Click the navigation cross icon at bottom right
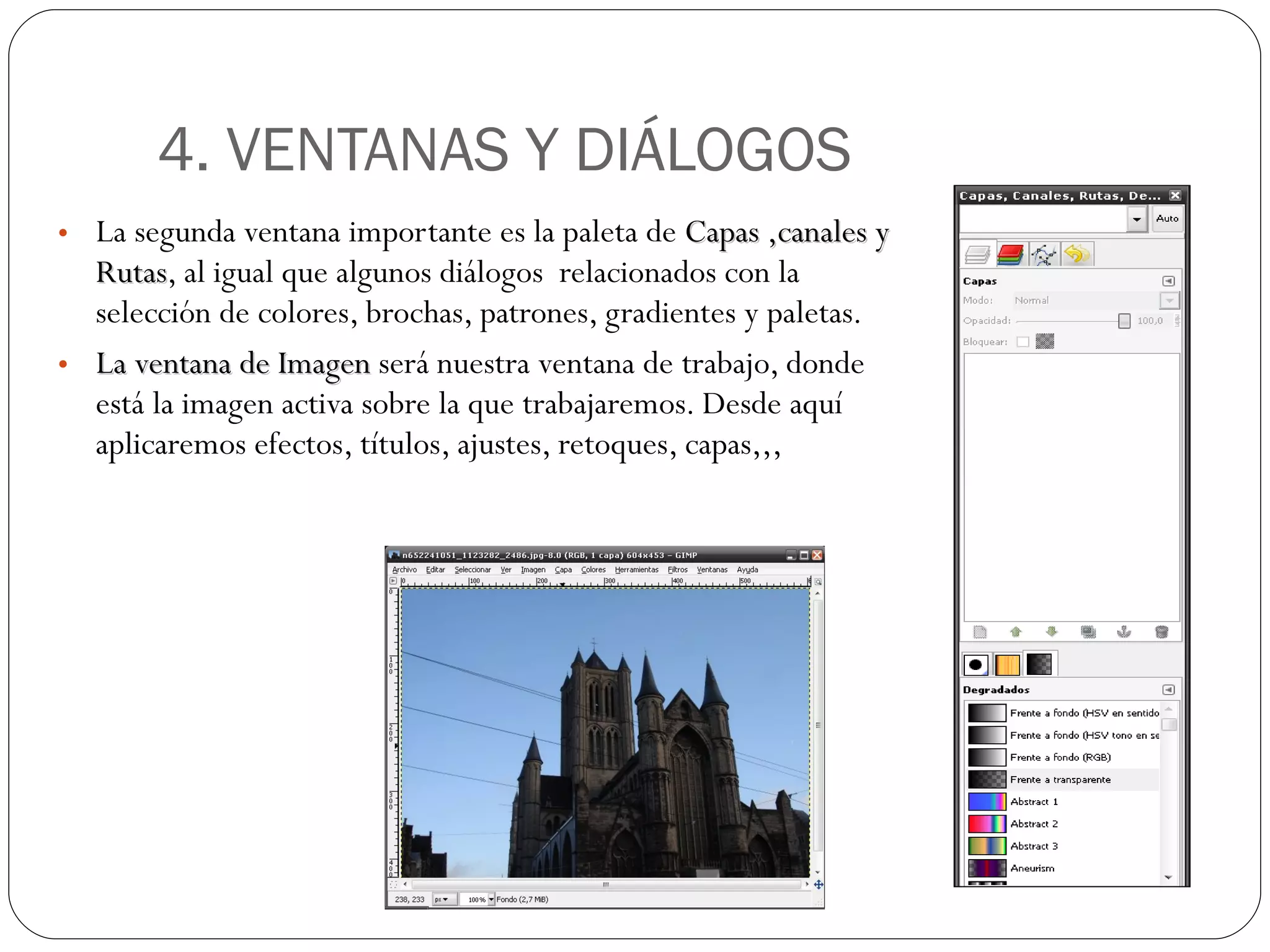The height and width of the screenshot is (952, 1270). tap(818, 884)
